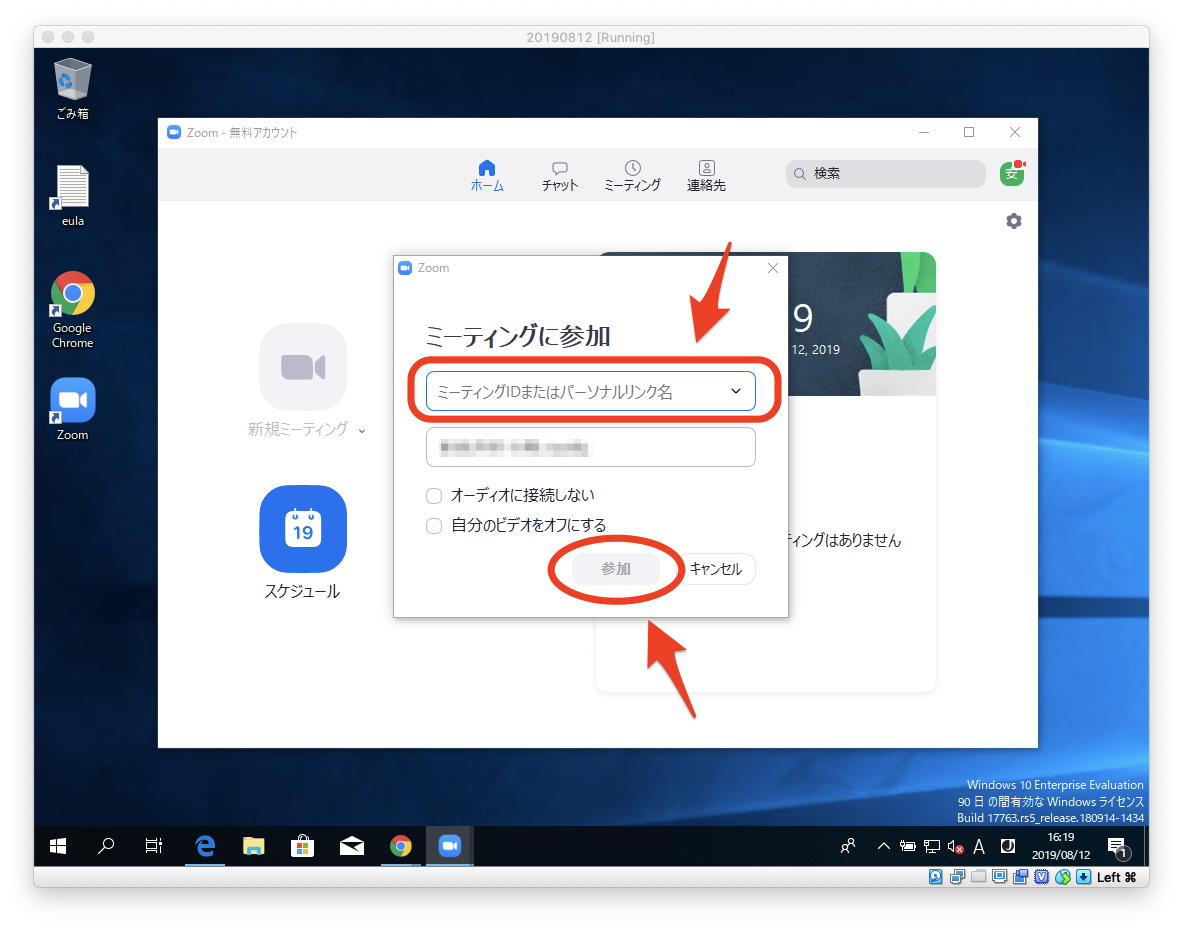Viewport: 1183px width, 929px height.
Task: Show hidden system tray icons
Action: coord(883,846)
